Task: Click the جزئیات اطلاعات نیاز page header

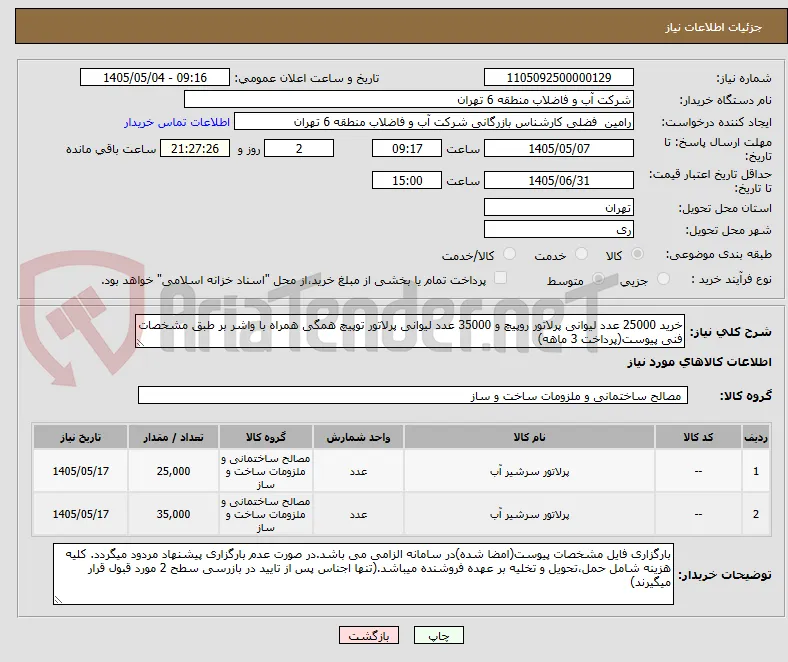Action: click(x=713, y=27)
